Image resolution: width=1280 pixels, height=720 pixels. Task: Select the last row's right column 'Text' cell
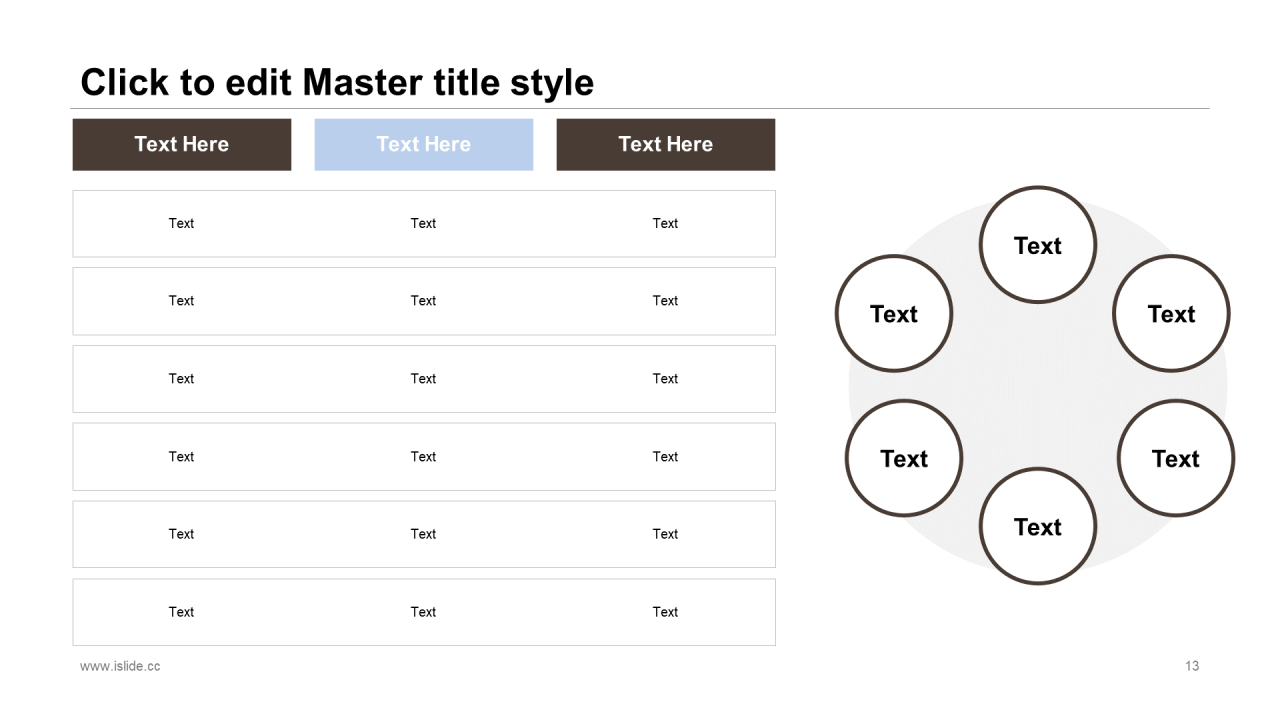point(666,612)
